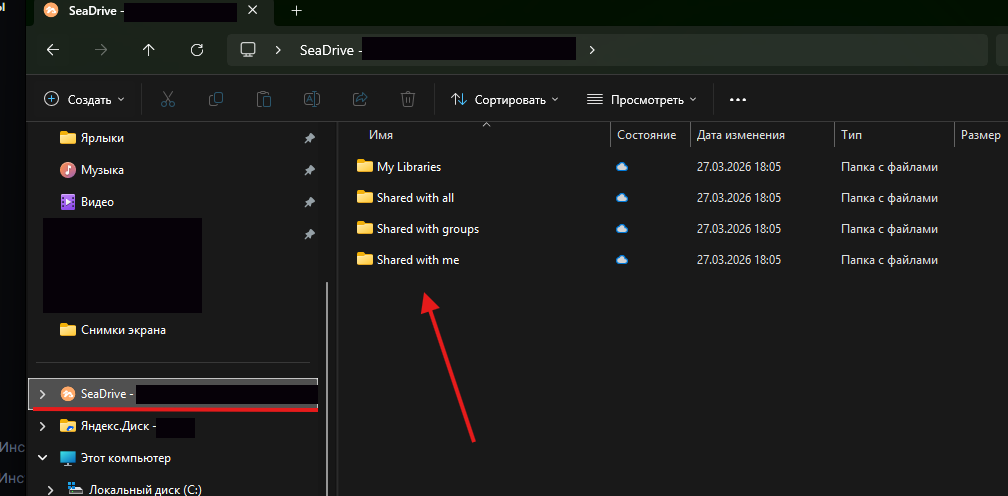Sort by Дата изменения column header

[741, 135]
